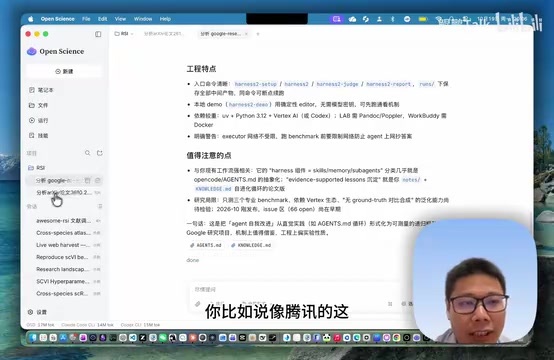This screenshot has width=554, height=360.
Task: Open the Cross-species scR... session
Action: click(64, 294)
